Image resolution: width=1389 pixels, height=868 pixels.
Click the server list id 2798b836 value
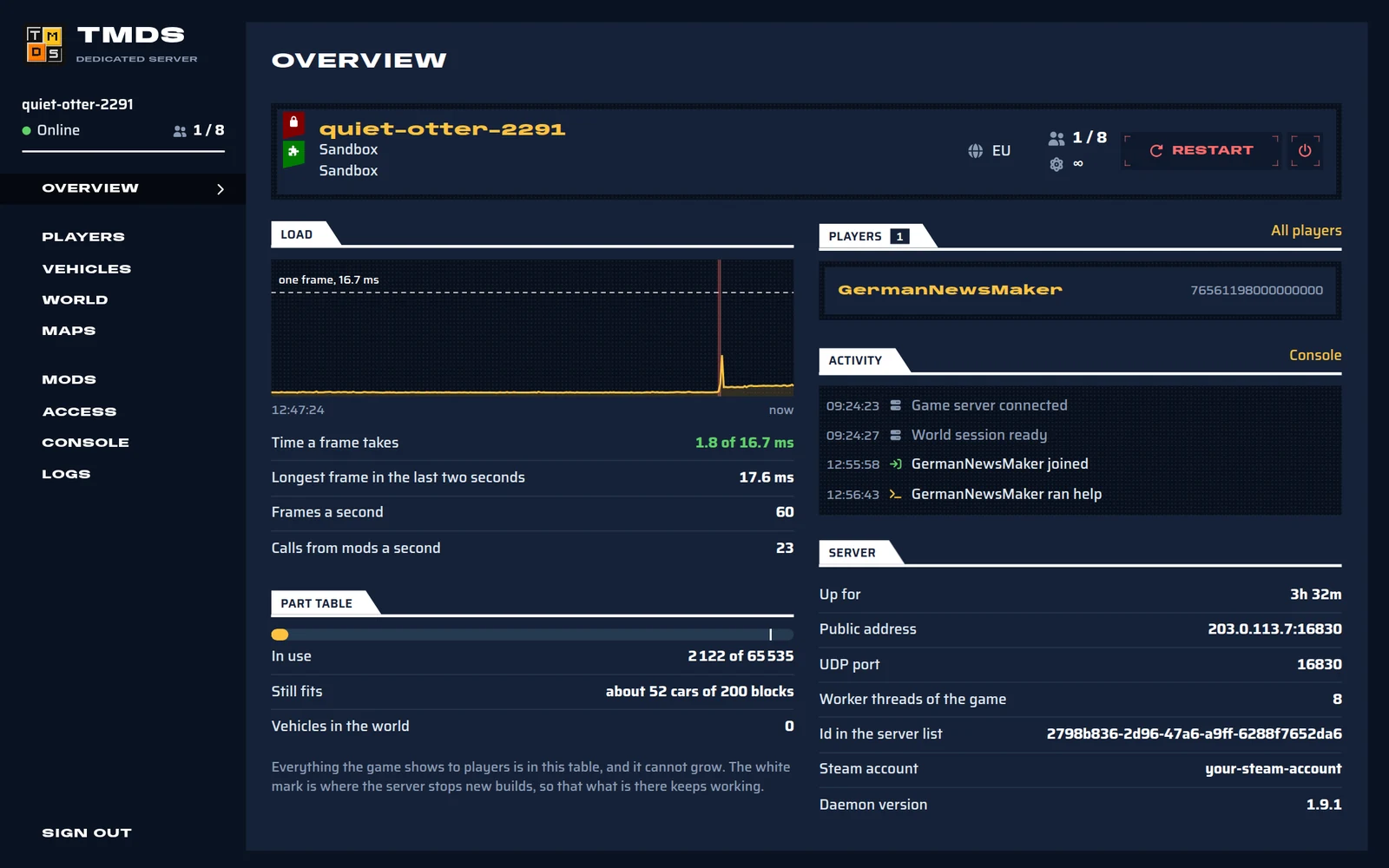[x=1194, y=734]
